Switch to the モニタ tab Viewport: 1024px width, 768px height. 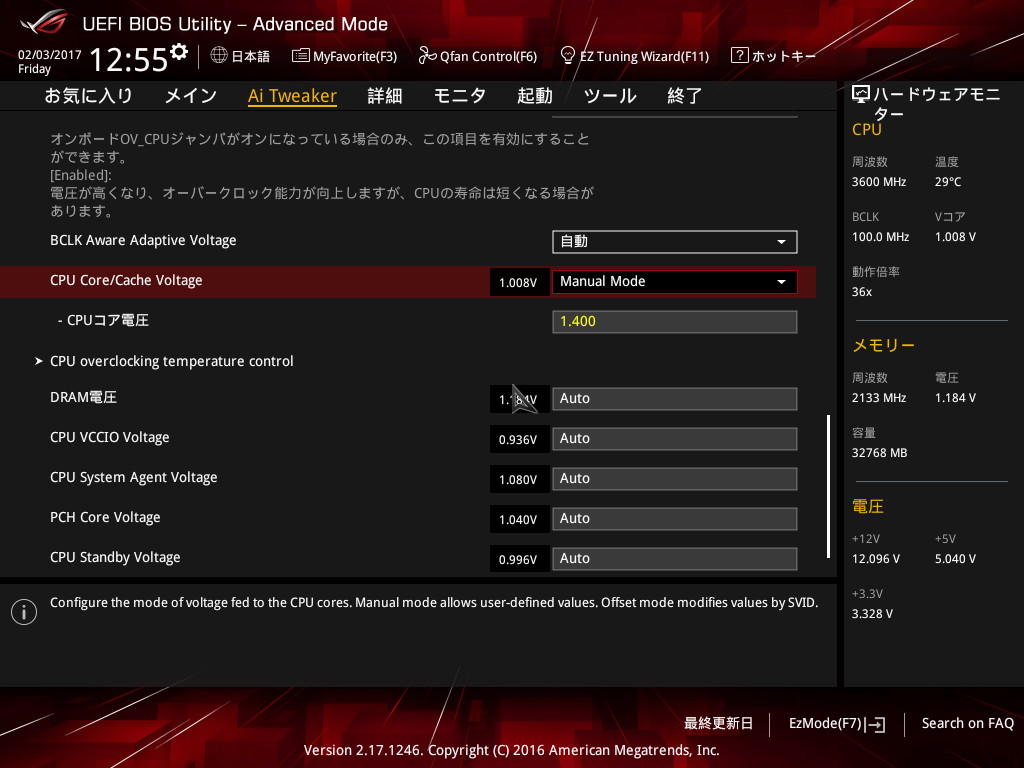point(460,96)
